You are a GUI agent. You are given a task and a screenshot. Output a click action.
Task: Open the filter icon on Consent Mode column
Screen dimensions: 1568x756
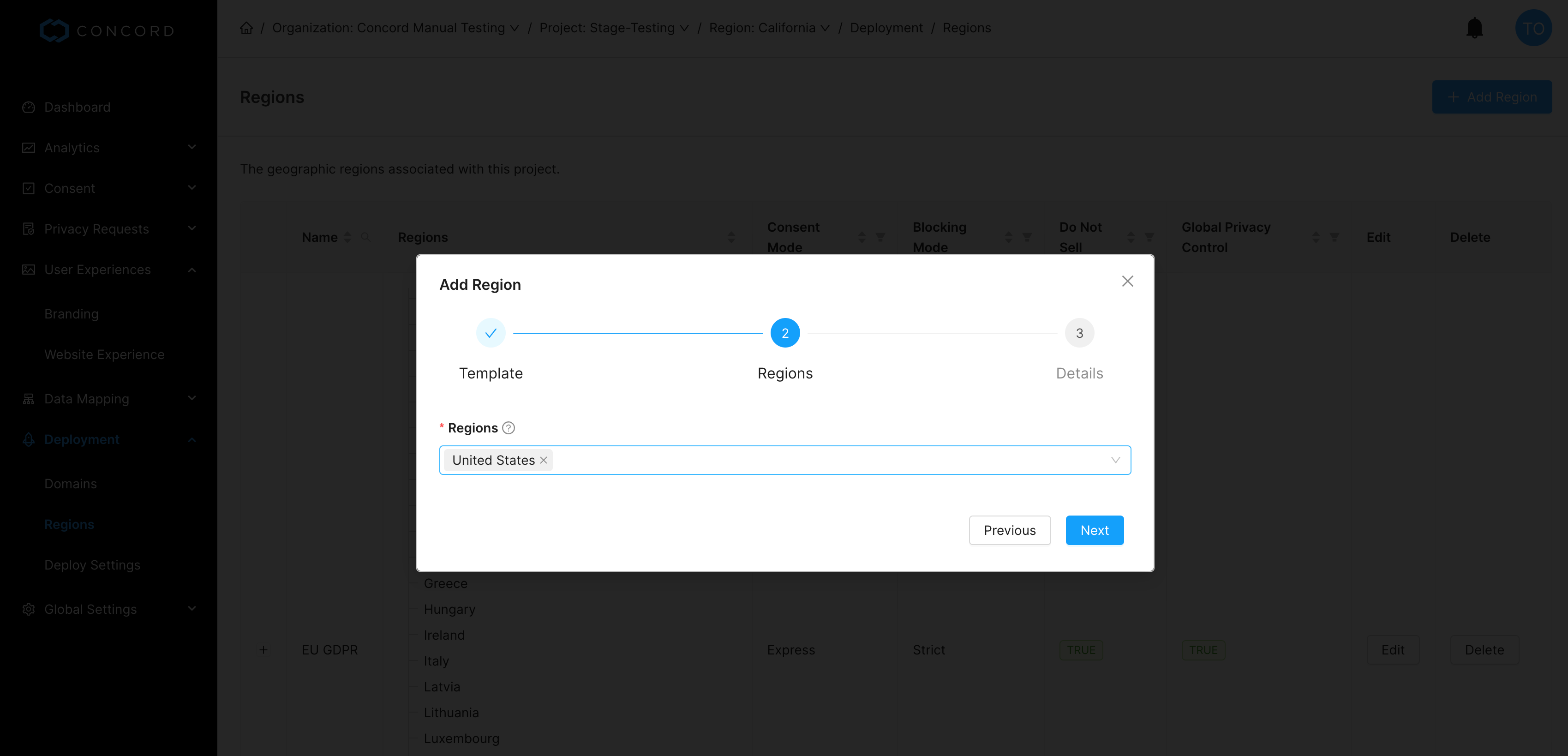click(880, 237)
